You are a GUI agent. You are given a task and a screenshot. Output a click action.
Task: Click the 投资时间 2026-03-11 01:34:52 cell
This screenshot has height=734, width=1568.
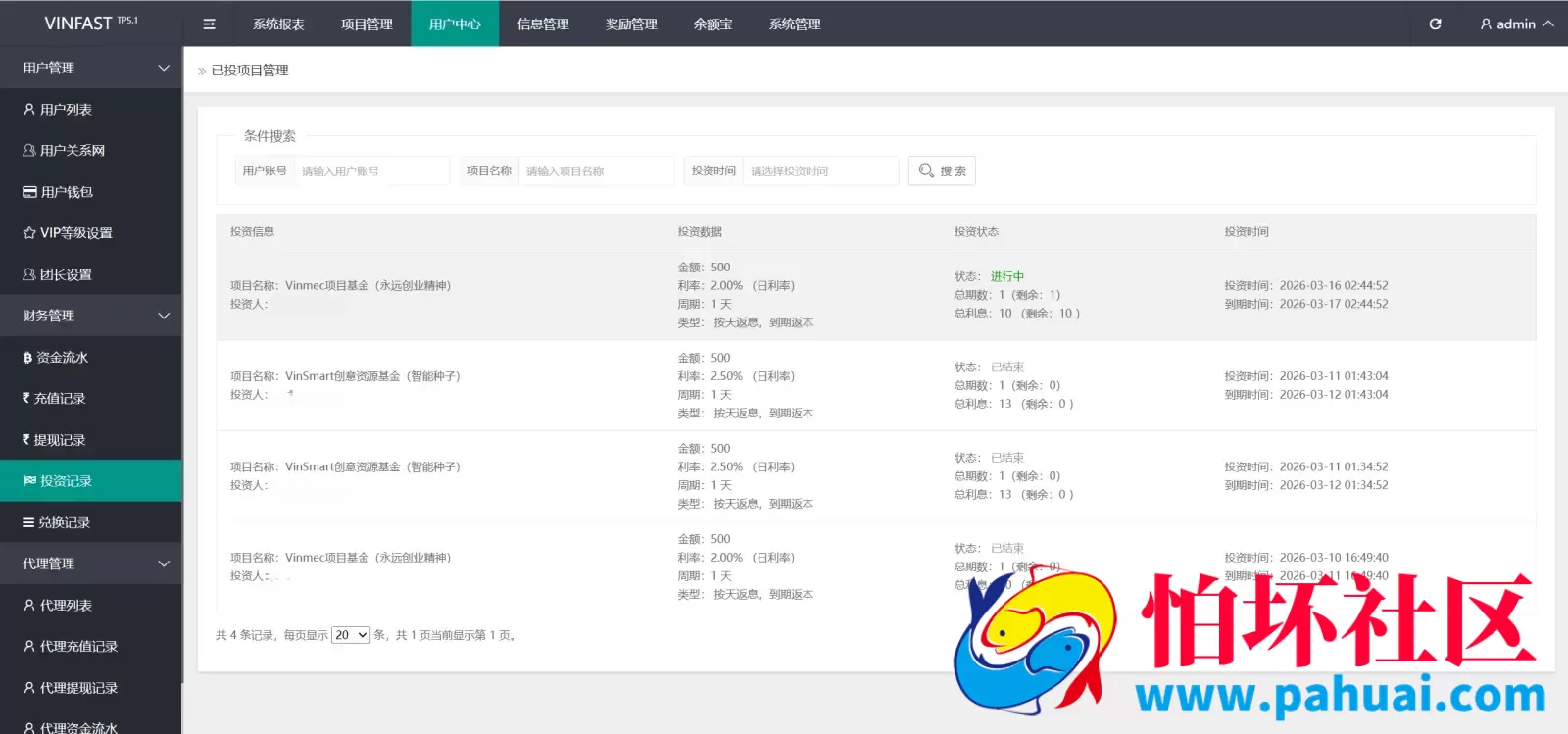click(x=1306, y=467)
